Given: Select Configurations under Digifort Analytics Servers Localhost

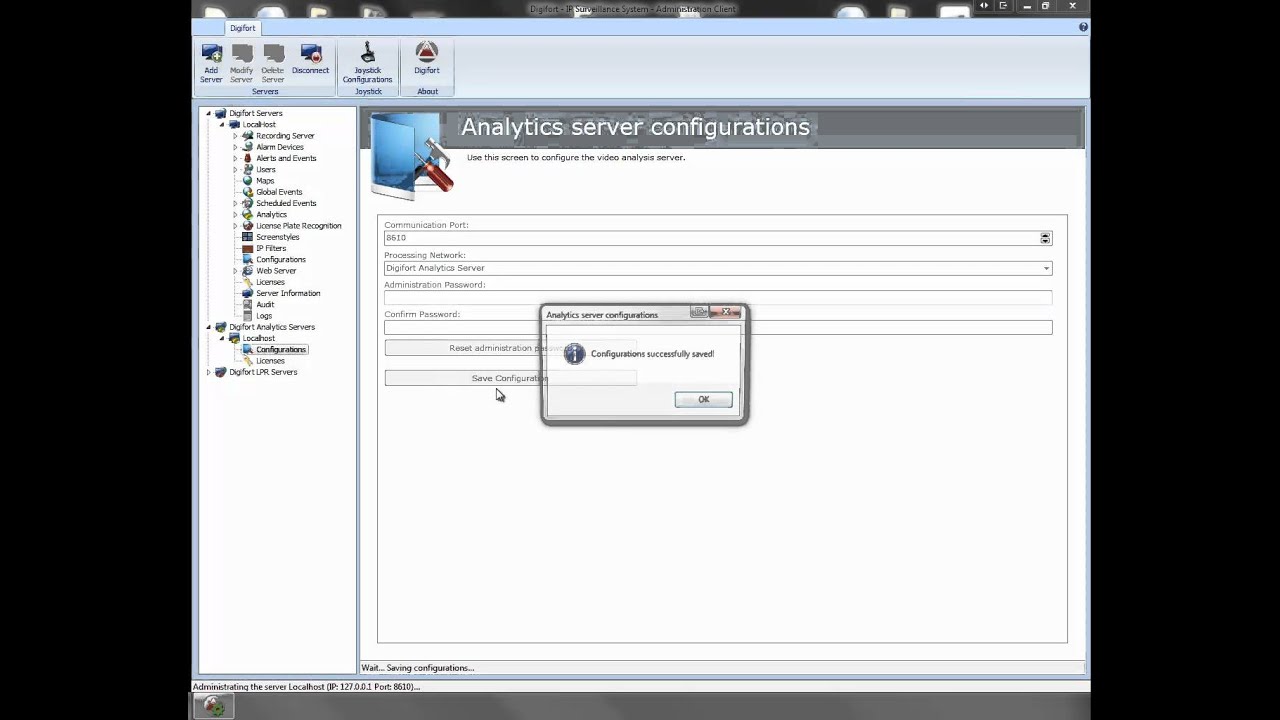Looking at the screenshot, I should pos(281,350).
